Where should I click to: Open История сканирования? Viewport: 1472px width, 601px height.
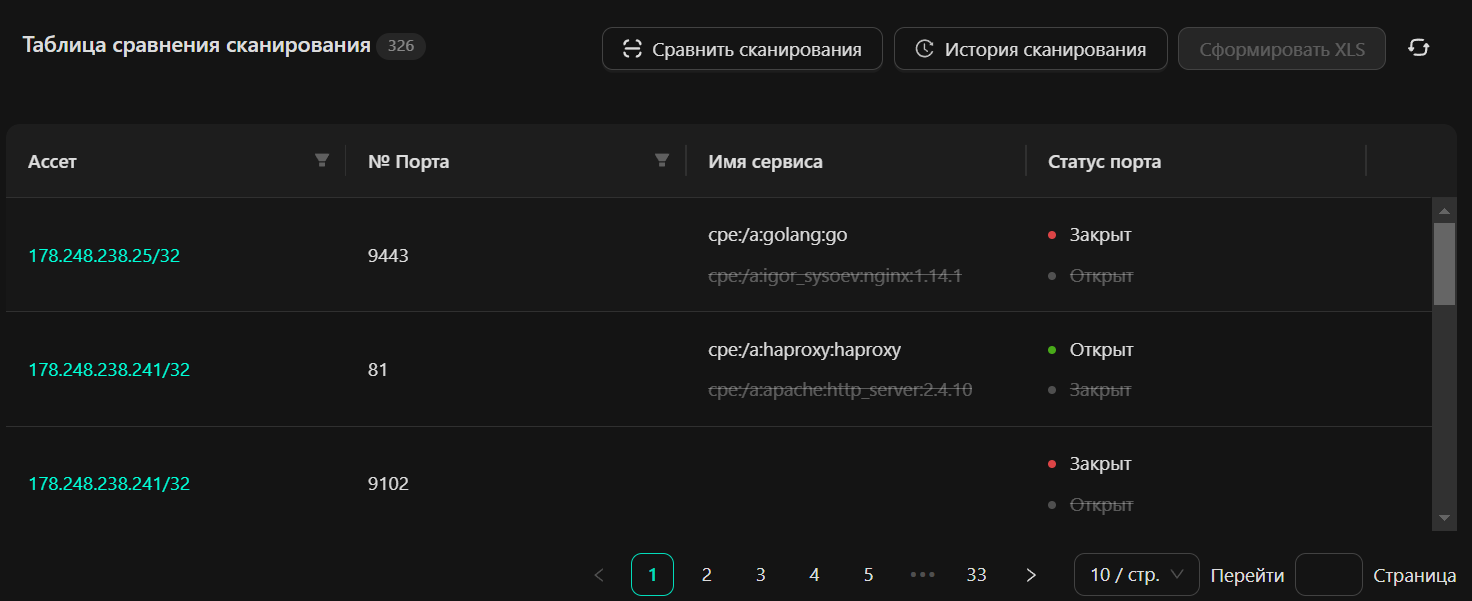pyautogui.click(x=1030, y=49)
